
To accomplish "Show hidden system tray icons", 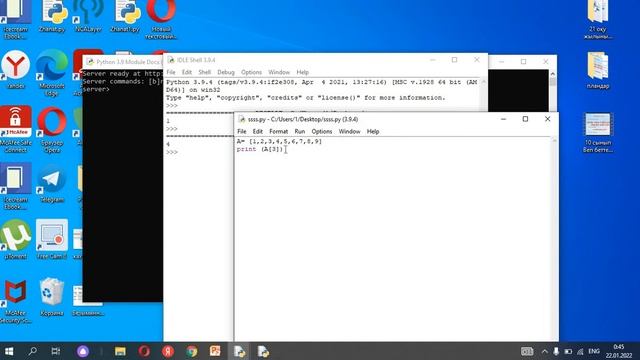I will (544, 351).
